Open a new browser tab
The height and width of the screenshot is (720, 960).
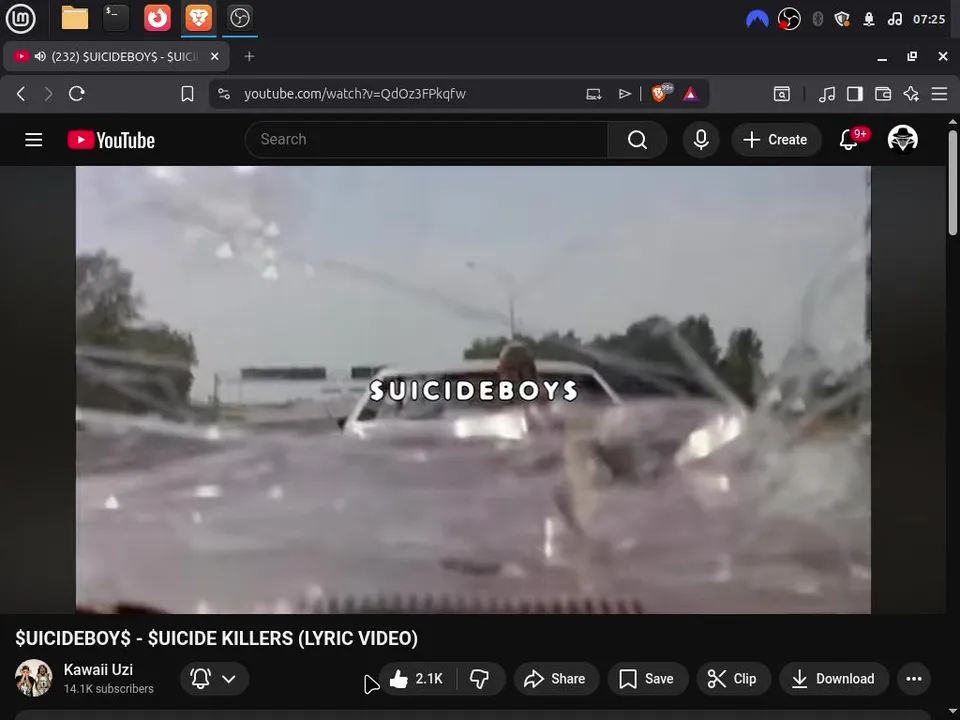pos(249,56)
